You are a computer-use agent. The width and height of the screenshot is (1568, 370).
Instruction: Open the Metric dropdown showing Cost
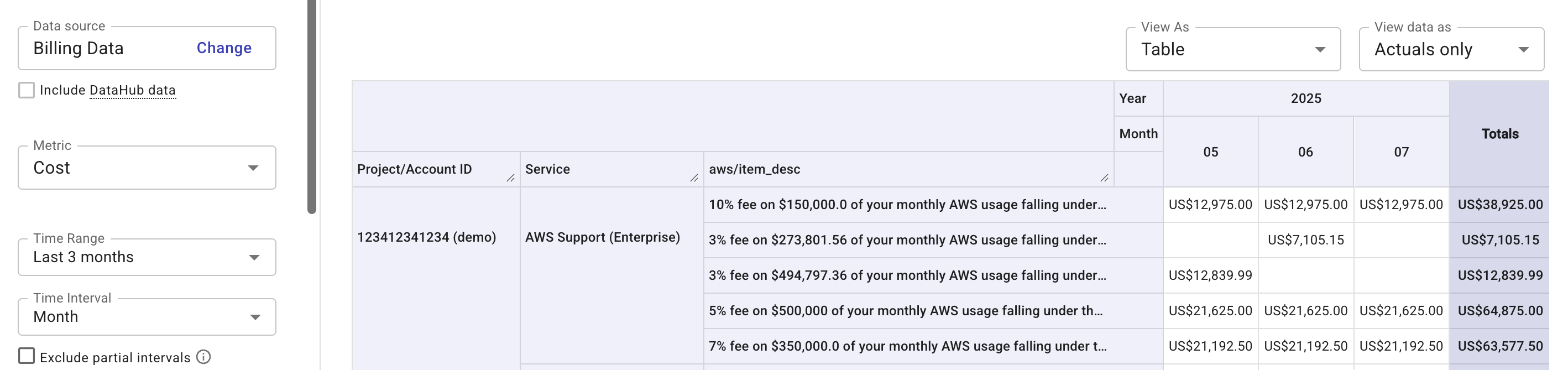[255, 168]
